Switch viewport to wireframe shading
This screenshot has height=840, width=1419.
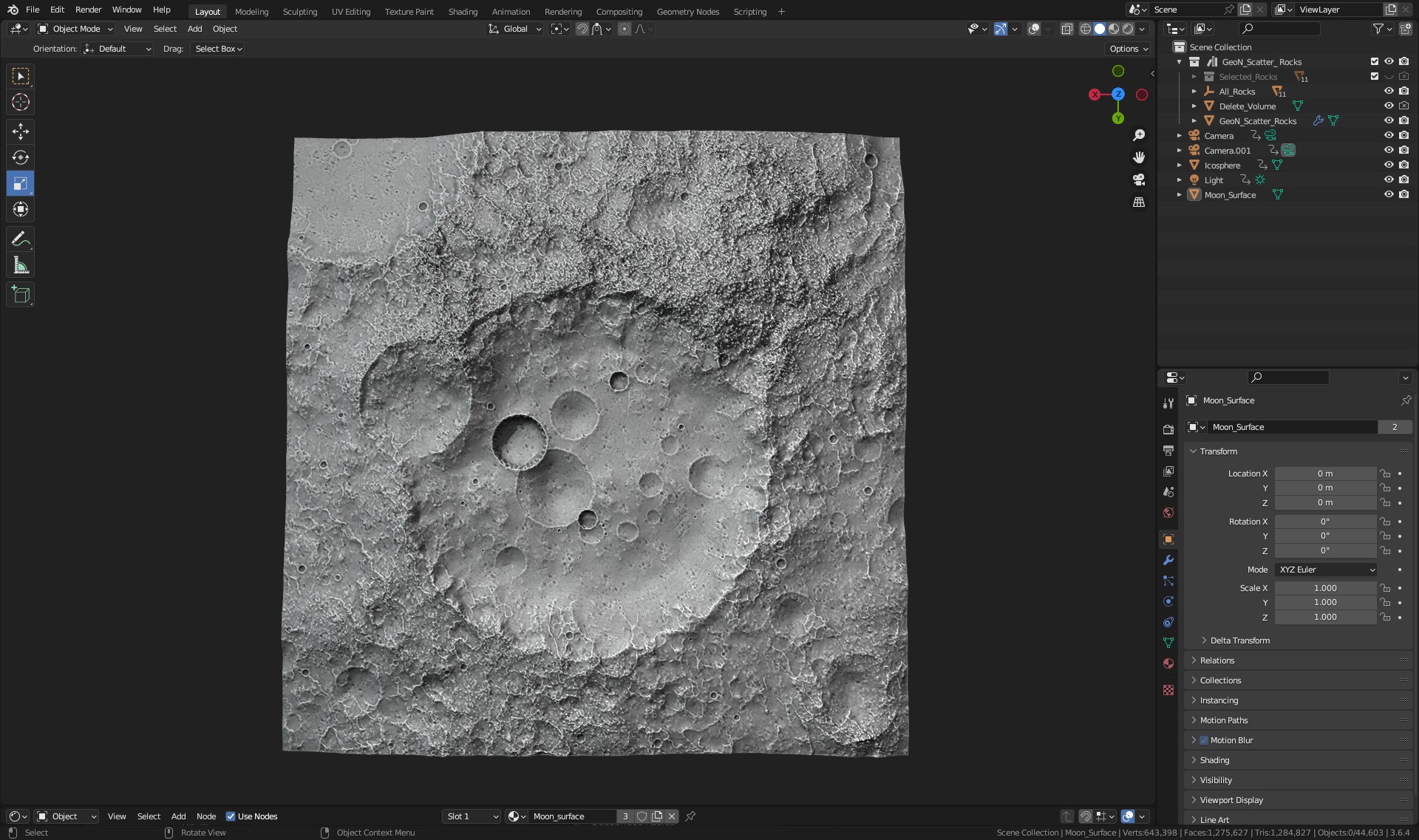coord(1086,29)
